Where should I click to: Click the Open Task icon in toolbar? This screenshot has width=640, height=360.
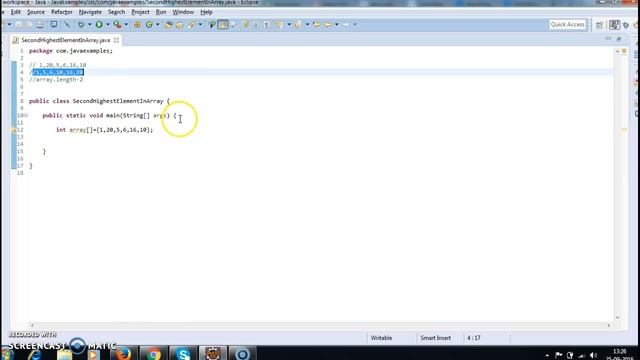pyautogui.click(x=180, y=24)
